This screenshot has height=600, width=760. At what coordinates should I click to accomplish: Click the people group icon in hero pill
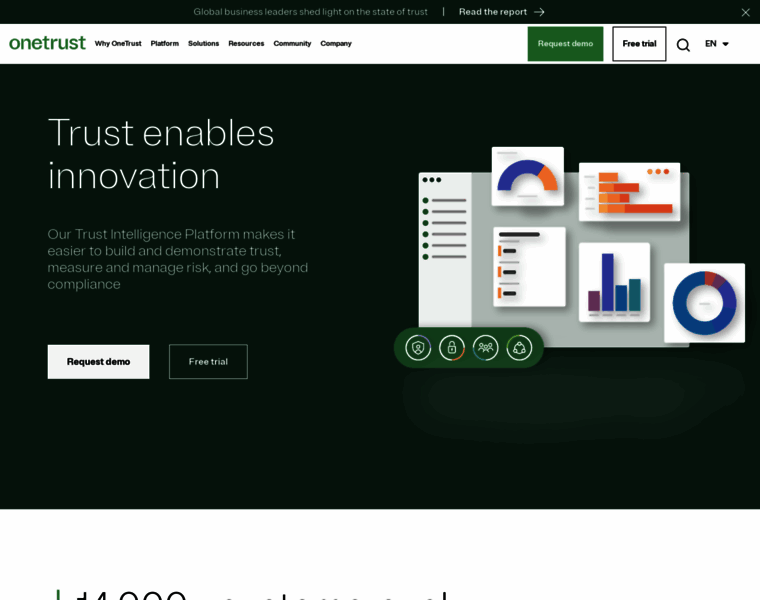point(485,347)
